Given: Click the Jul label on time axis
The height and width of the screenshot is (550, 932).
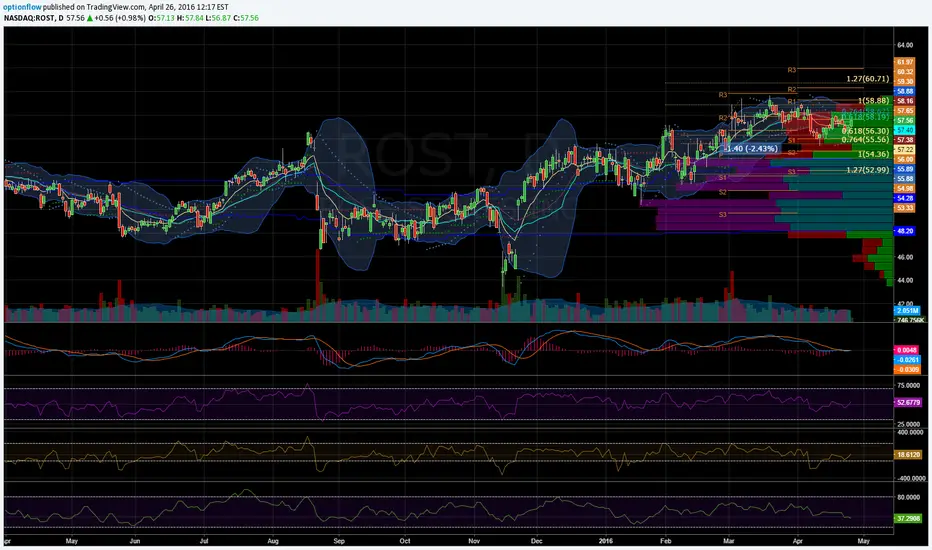Looking at the screenshot, I should pos(204,541).
